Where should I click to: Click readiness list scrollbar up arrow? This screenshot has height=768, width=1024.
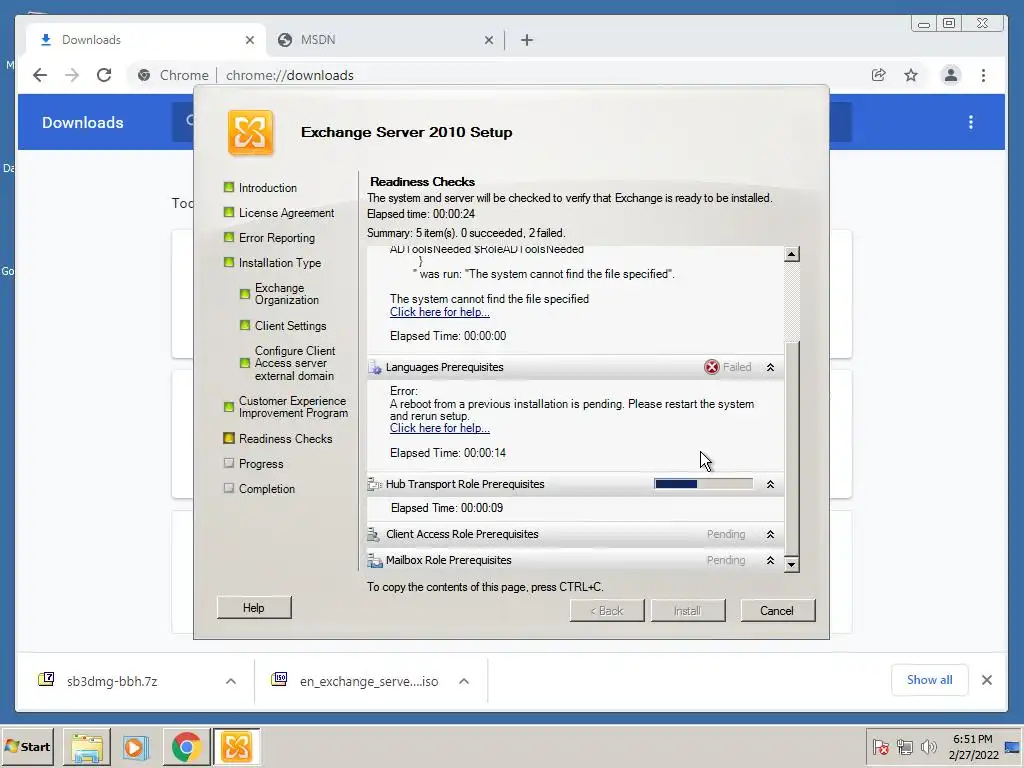pos(792,254)
